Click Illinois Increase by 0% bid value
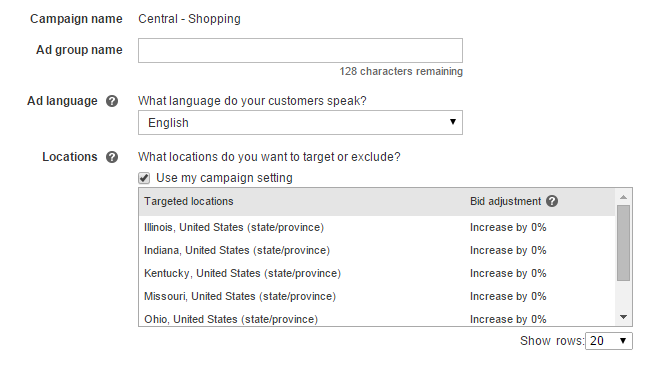 [x=508, y=228]
